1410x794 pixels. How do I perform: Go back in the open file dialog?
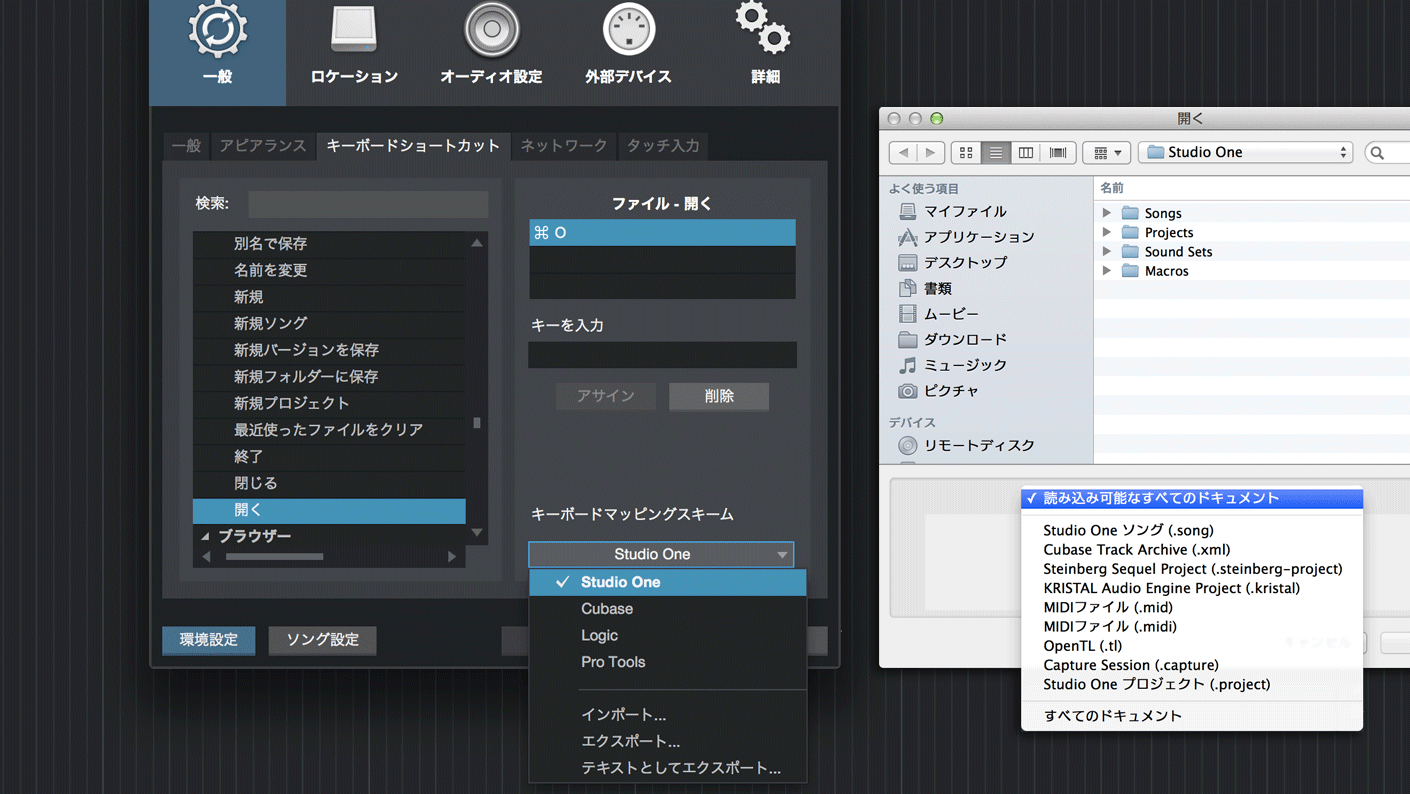click(904, 152)
